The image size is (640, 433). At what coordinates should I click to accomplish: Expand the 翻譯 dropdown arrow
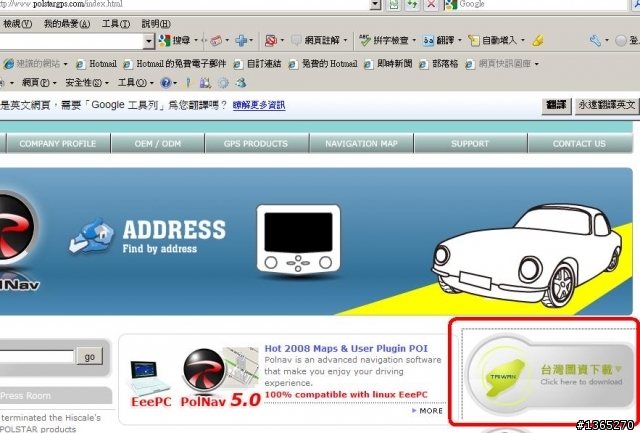(x=460, y=40)
